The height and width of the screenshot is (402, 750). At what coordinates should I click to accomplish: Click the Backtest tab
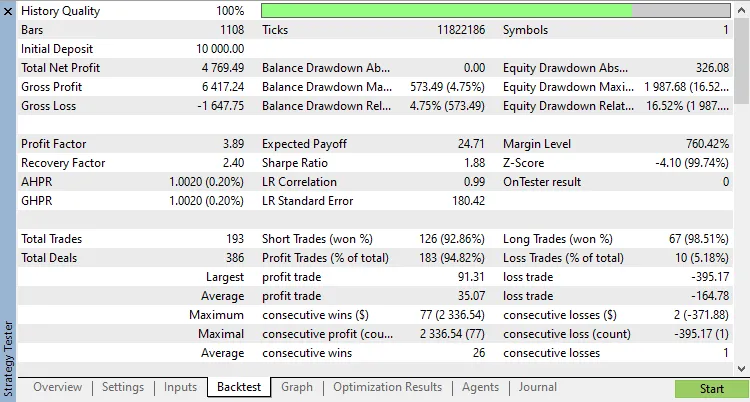pyautogui.click(x=239, y=387)
